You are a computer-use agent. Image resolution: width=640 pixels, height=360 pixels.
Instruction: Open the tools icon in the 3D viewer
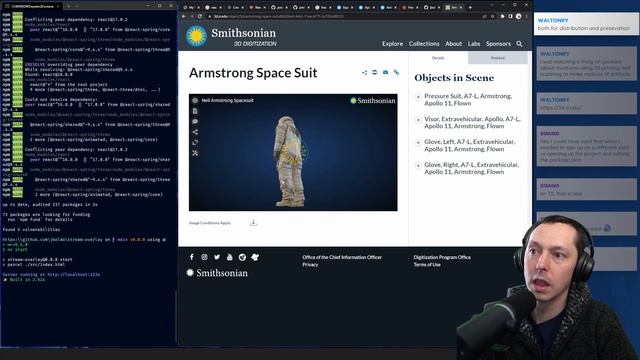pyautogui.click(x=195, y=153)
